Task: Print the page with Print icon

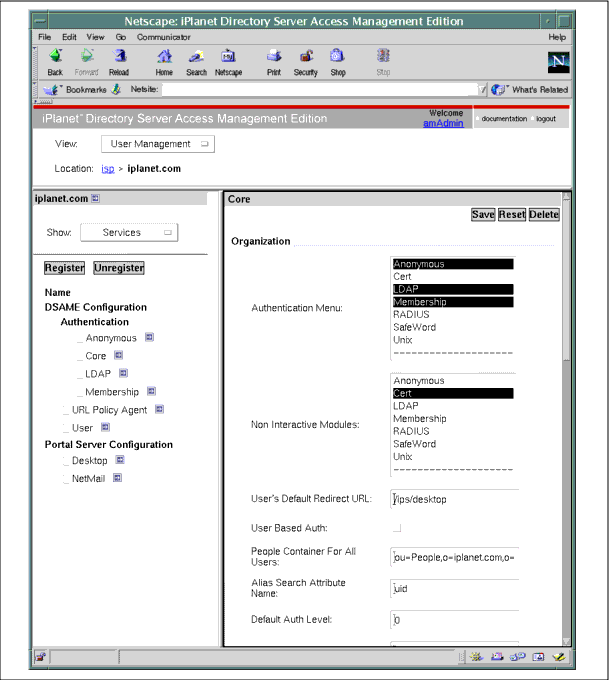Action: click(274, 56)
